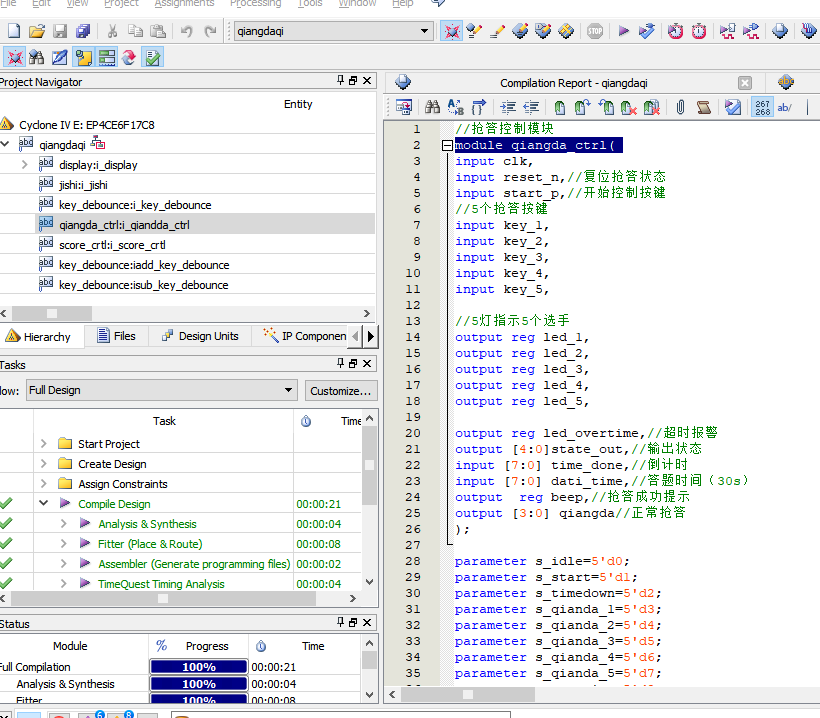Expand the Analysis & Synthesis task
Image resolution: width=820 pixels, height=718 pixels.
pyautogui.click(x=63, y=524)
